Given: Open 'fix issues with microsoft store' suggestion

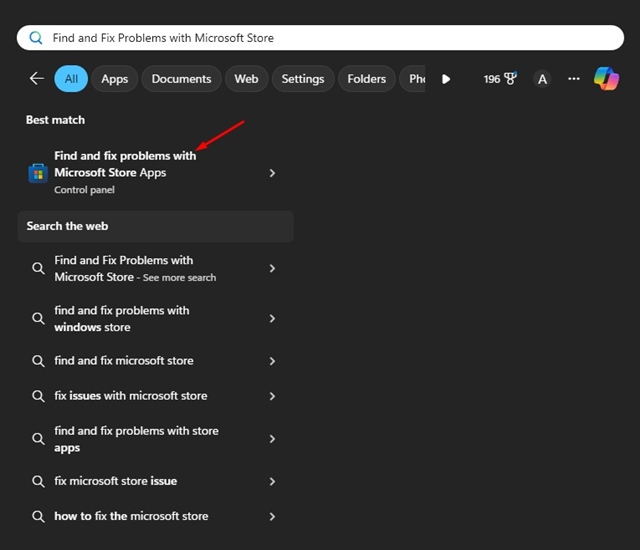Looking at the screenshot, I should (130, 396).
